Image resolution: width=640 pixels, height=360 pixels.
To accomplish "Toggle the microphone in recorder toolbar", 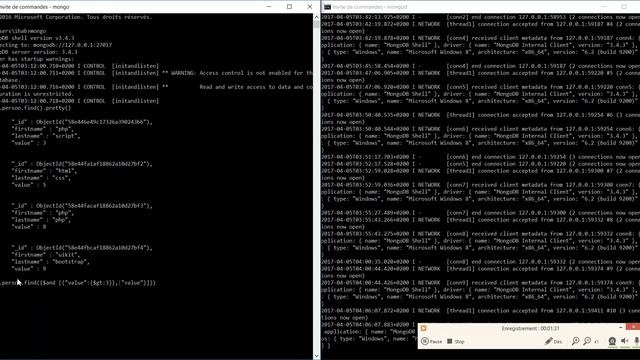I will [x=636, y=341].
